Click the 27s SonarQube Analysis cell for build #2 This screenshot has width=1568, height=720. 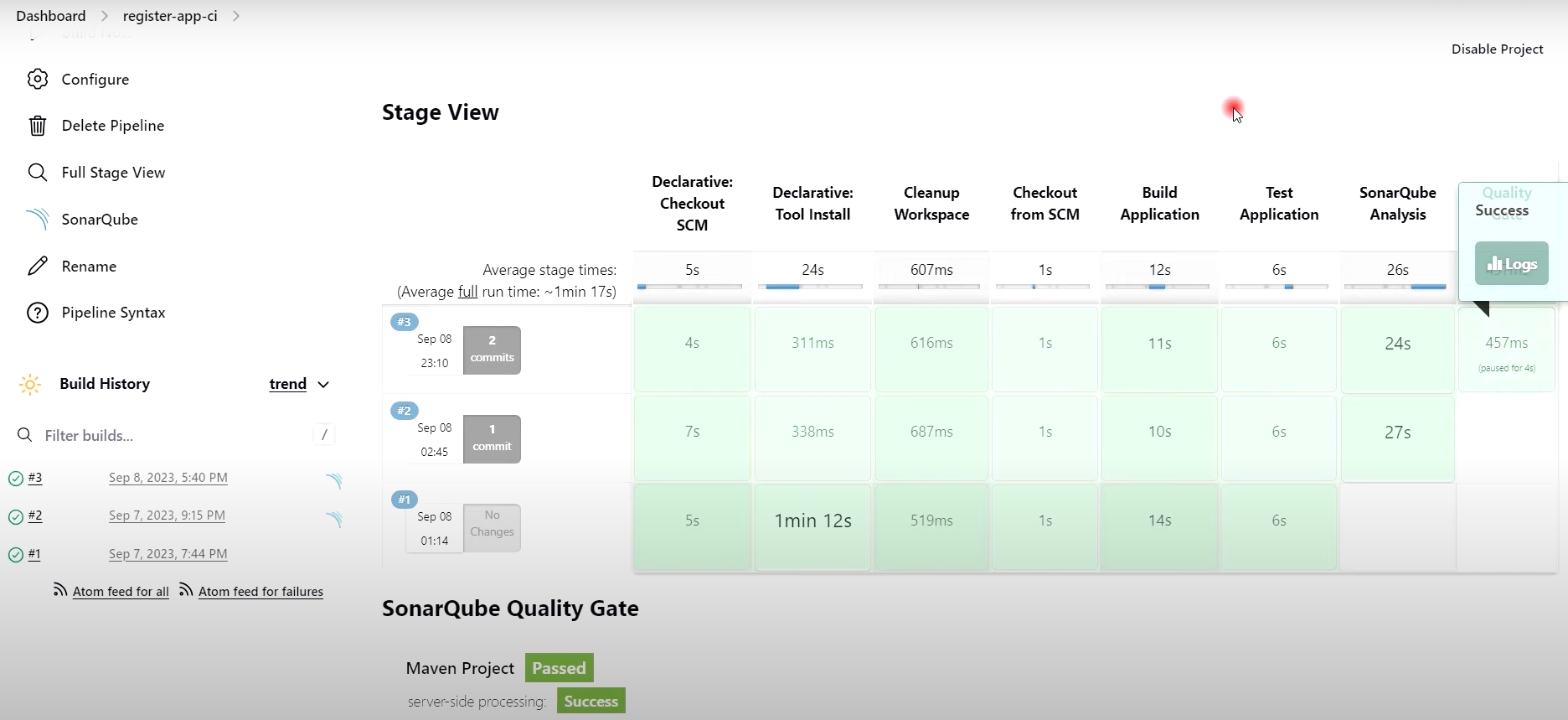[x=1397, y=438]
